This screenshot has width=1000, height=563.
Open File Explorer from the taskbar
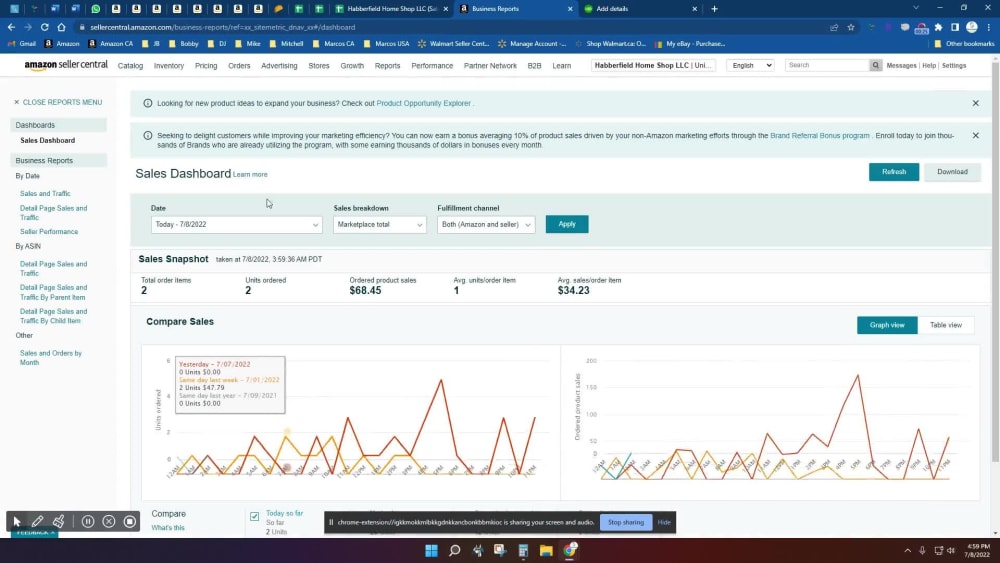click(546, 550)
